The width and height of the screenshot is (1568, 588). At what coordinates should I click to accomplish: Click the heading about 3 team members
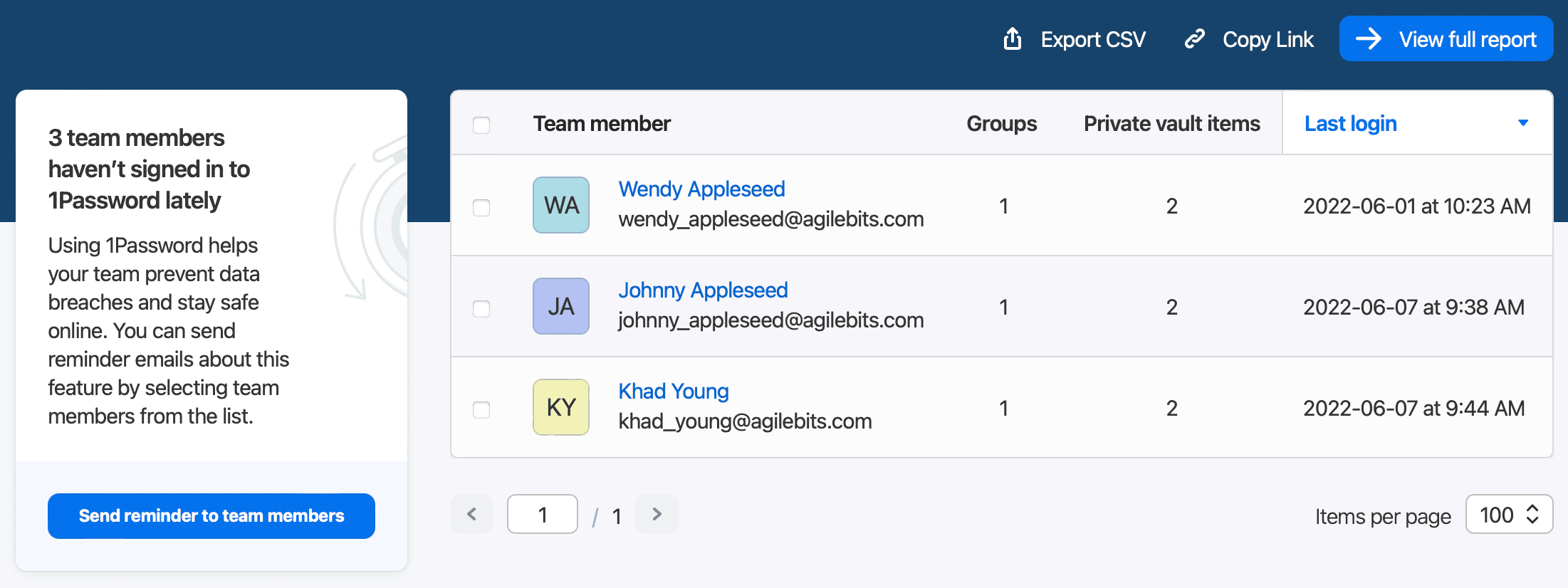pos(150,169)
